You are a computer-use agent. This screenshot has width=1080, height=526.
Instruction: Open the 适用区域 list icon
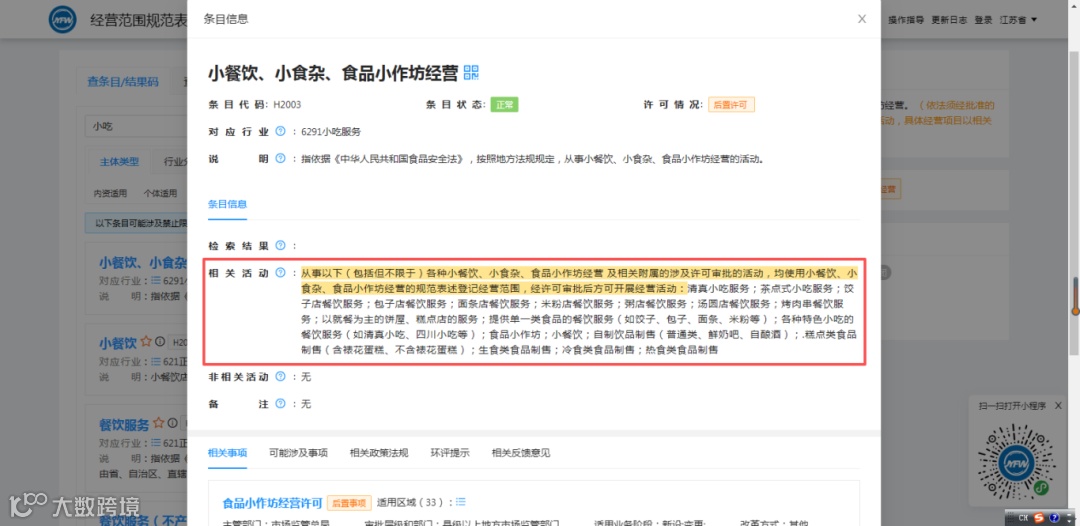pyautogui.click(x=461, y=502)
